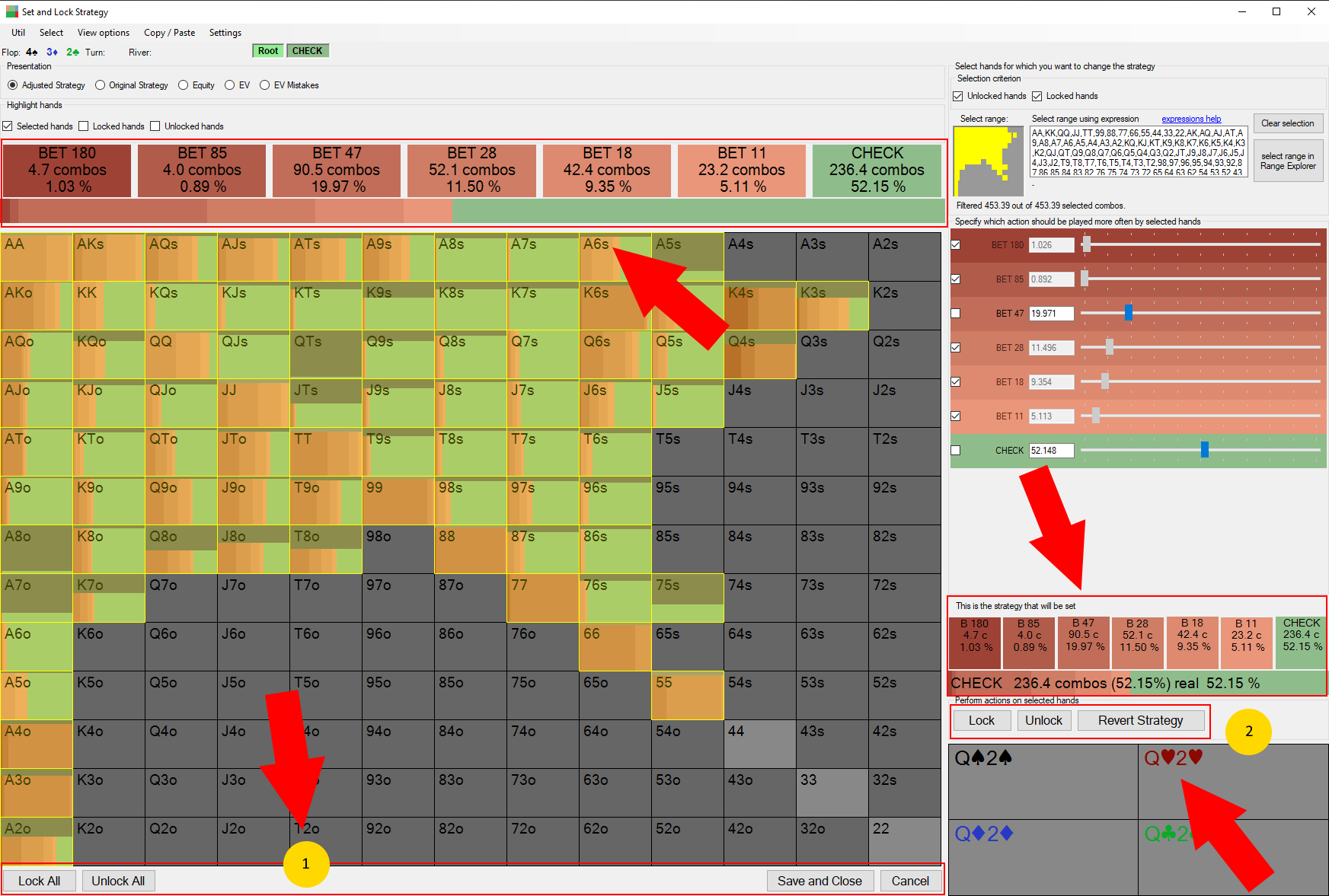Select the 22 hand cell
The width and height of the screenshot is (1329, 896).
(x=905, y=840)
